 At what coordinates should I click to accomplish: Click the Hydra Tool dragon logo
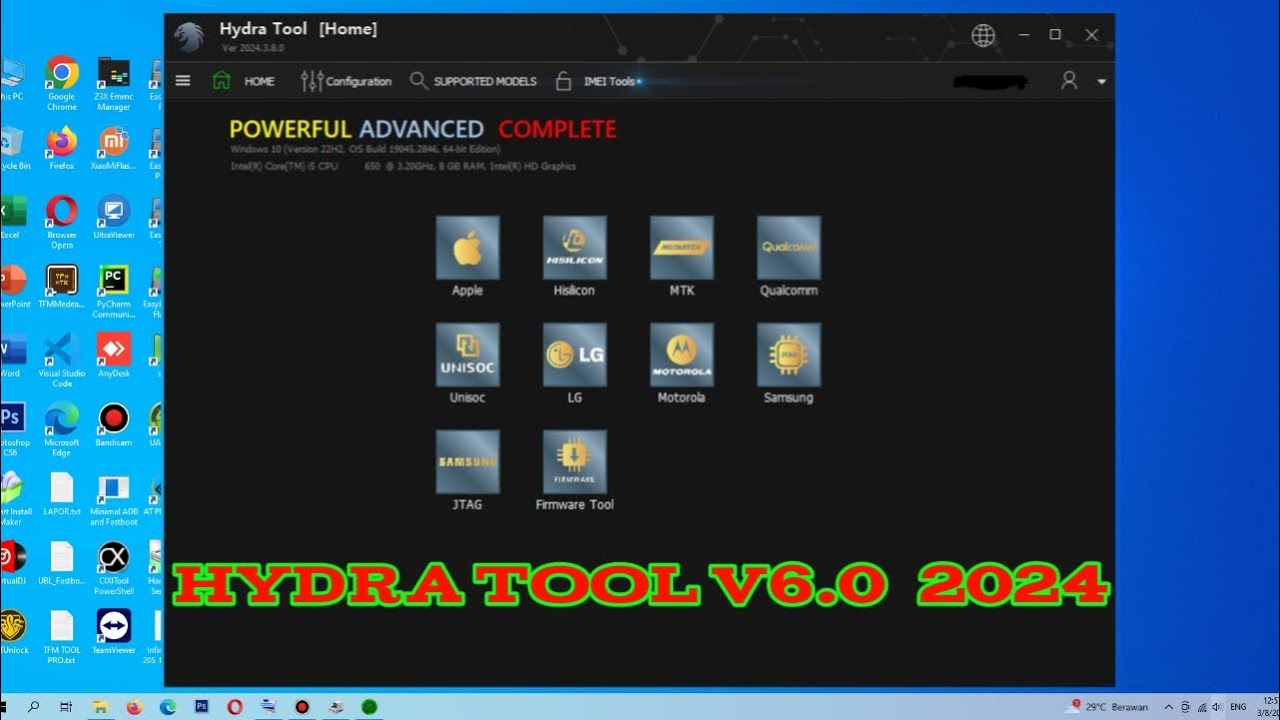(x=189, y=36)
